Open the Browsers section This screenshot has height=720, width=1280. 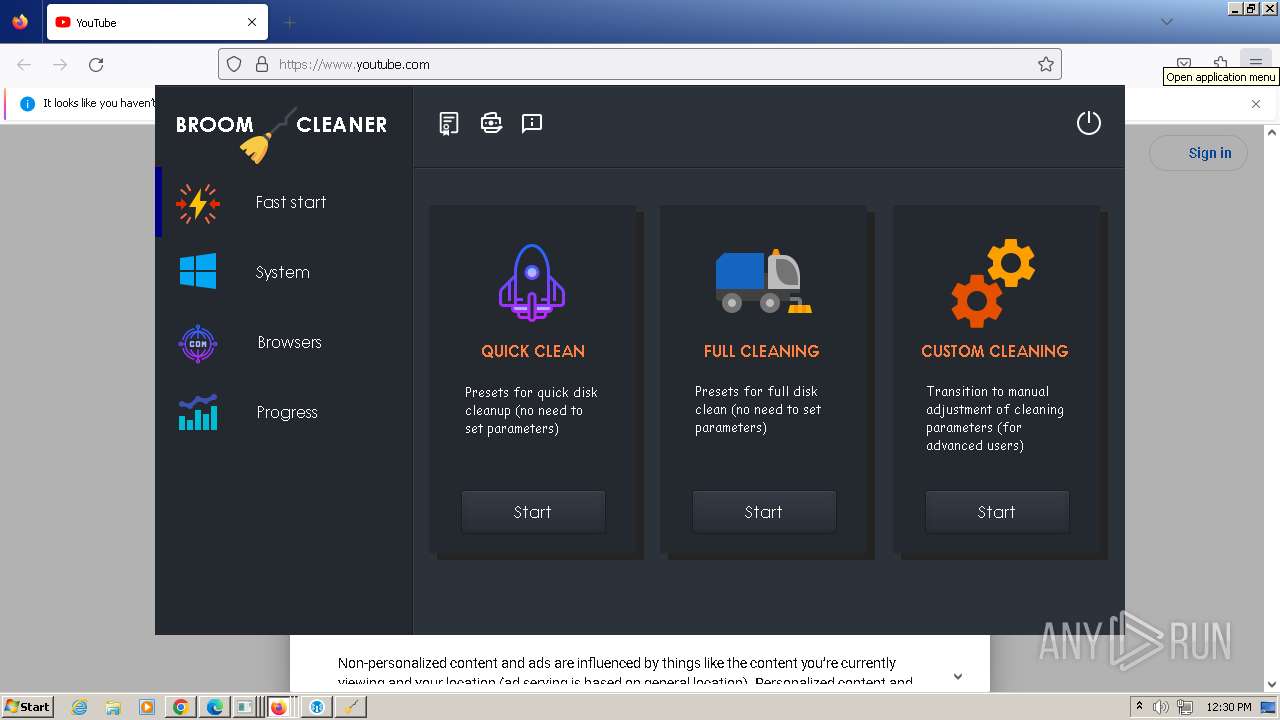tap(284, 342)
